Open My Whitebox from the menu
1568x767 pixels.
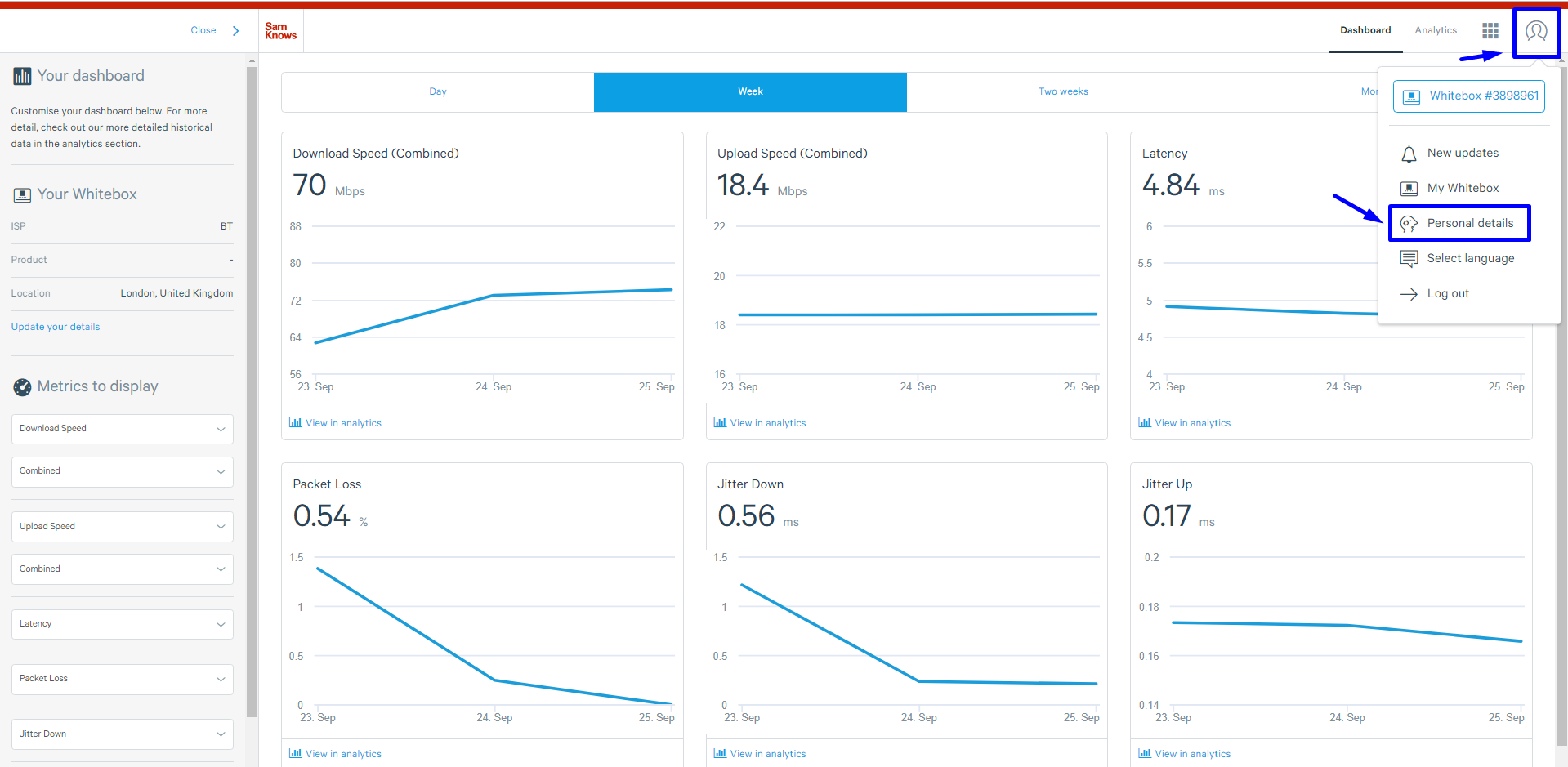pyautogui.click(x=1463, y=188)
